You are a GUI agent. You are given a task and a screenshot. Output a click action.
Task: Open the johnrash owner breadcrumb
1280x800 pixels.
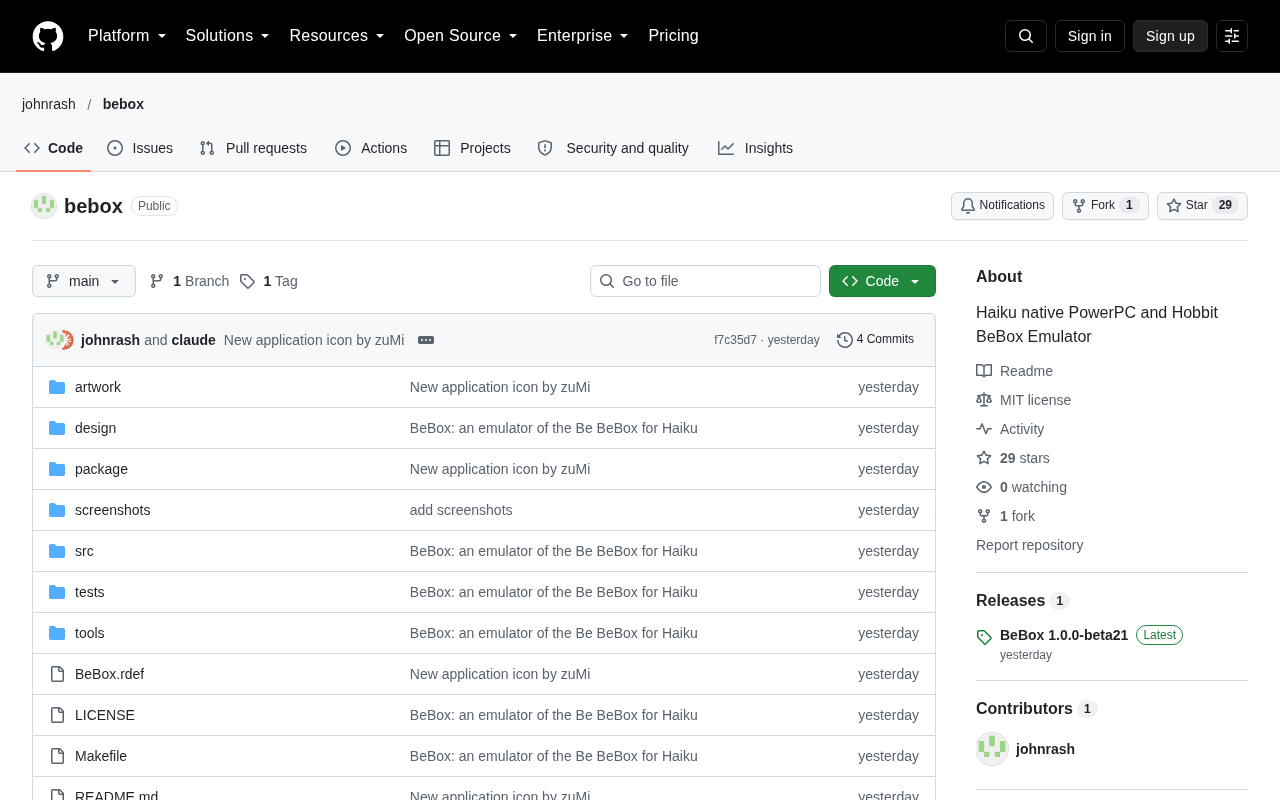[49, 104]
